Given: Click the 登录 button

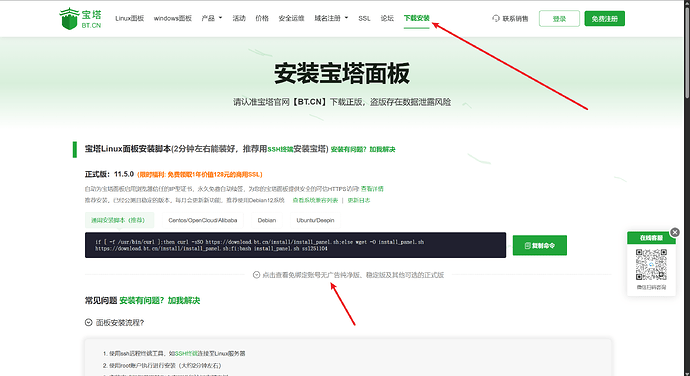Looking at the screenshot, I should point(559,18).
